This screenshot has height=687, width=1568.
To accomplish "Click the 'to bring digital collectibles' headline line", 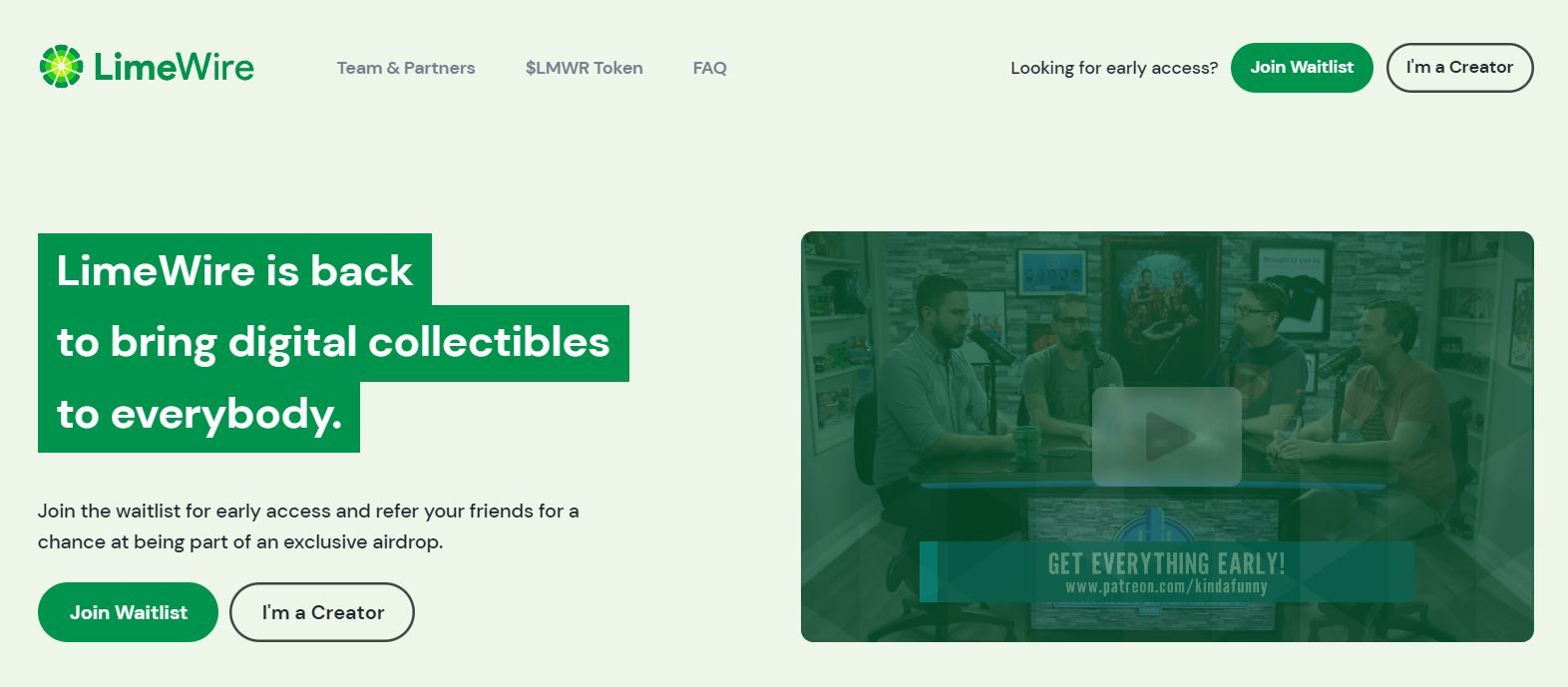I will point(333,342).
